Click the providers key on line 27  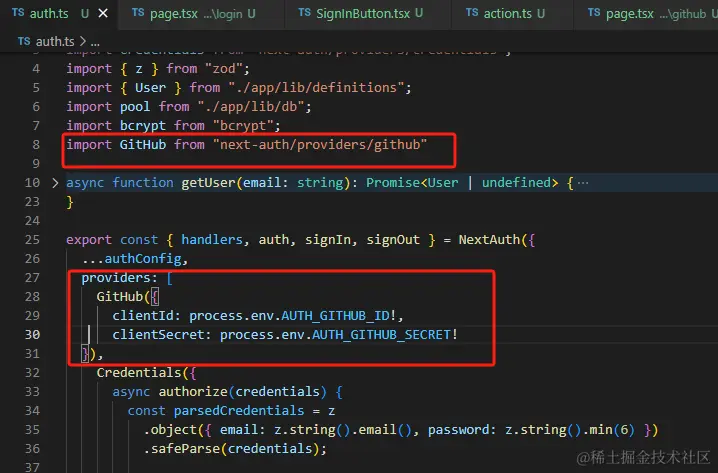pyautogui.click(x=116, y=278)
